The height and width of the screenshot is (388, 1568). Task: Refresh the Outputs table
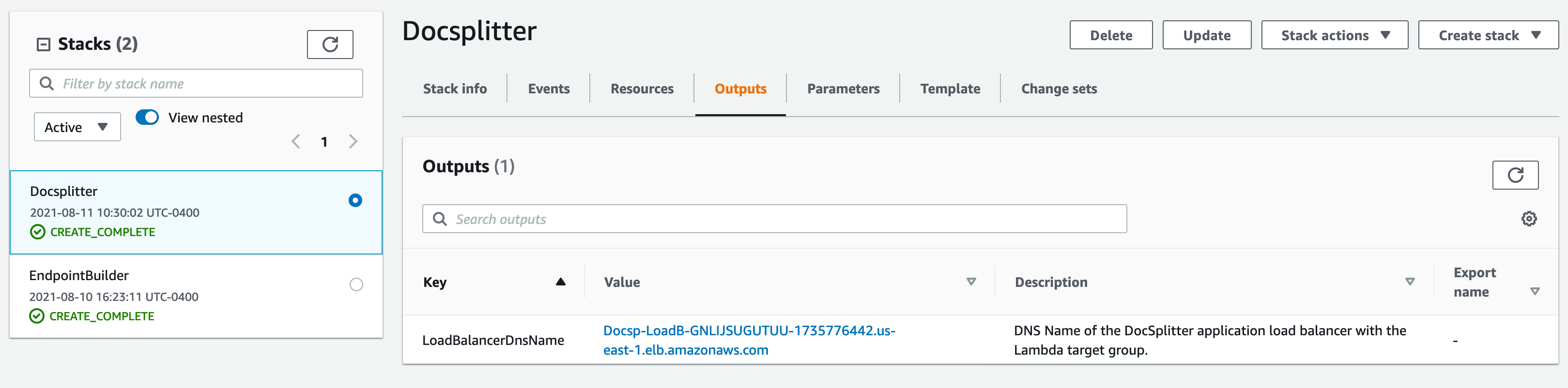point(1515,175)
